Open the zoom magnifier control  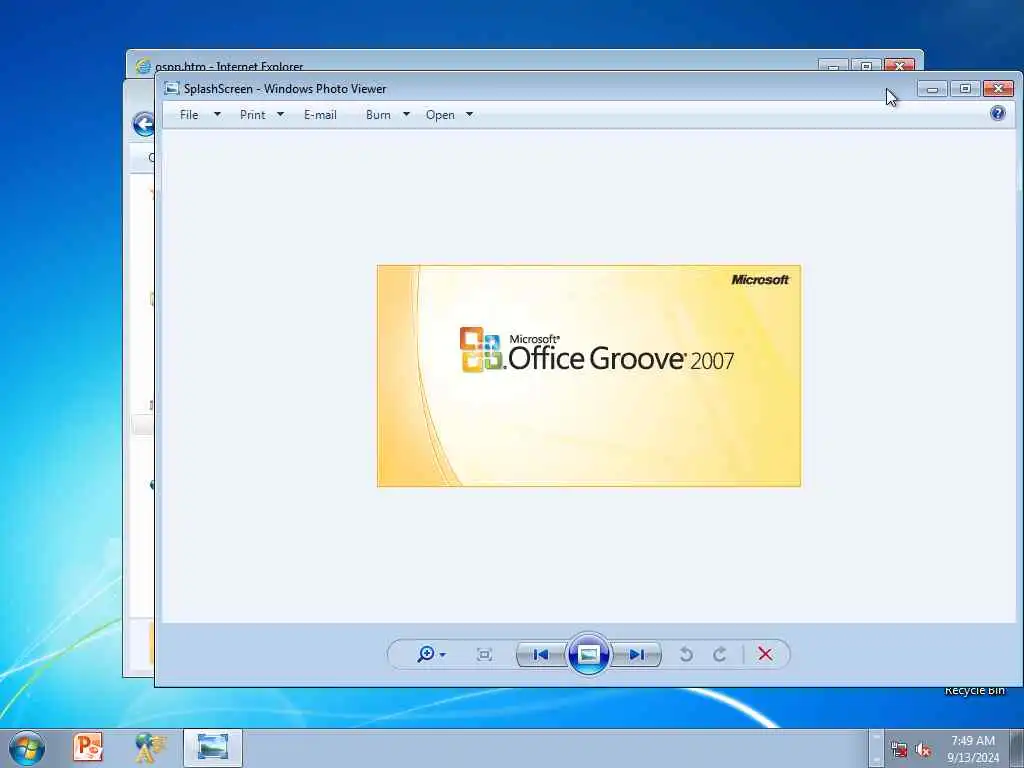pos(426,654)
